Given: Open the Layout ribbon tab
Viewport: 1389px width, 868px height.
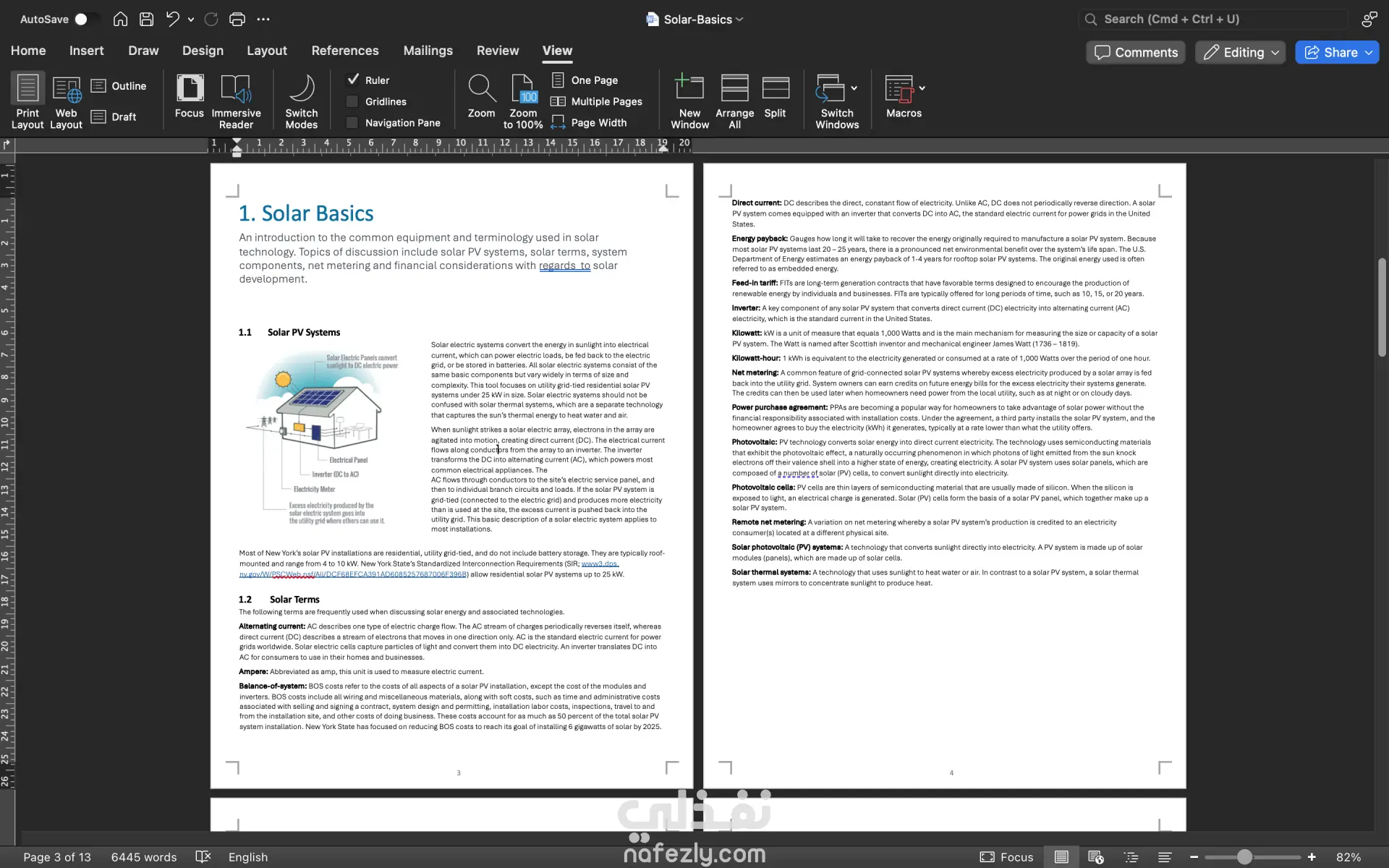Looking at the screenshot, I should click(266, 51).
